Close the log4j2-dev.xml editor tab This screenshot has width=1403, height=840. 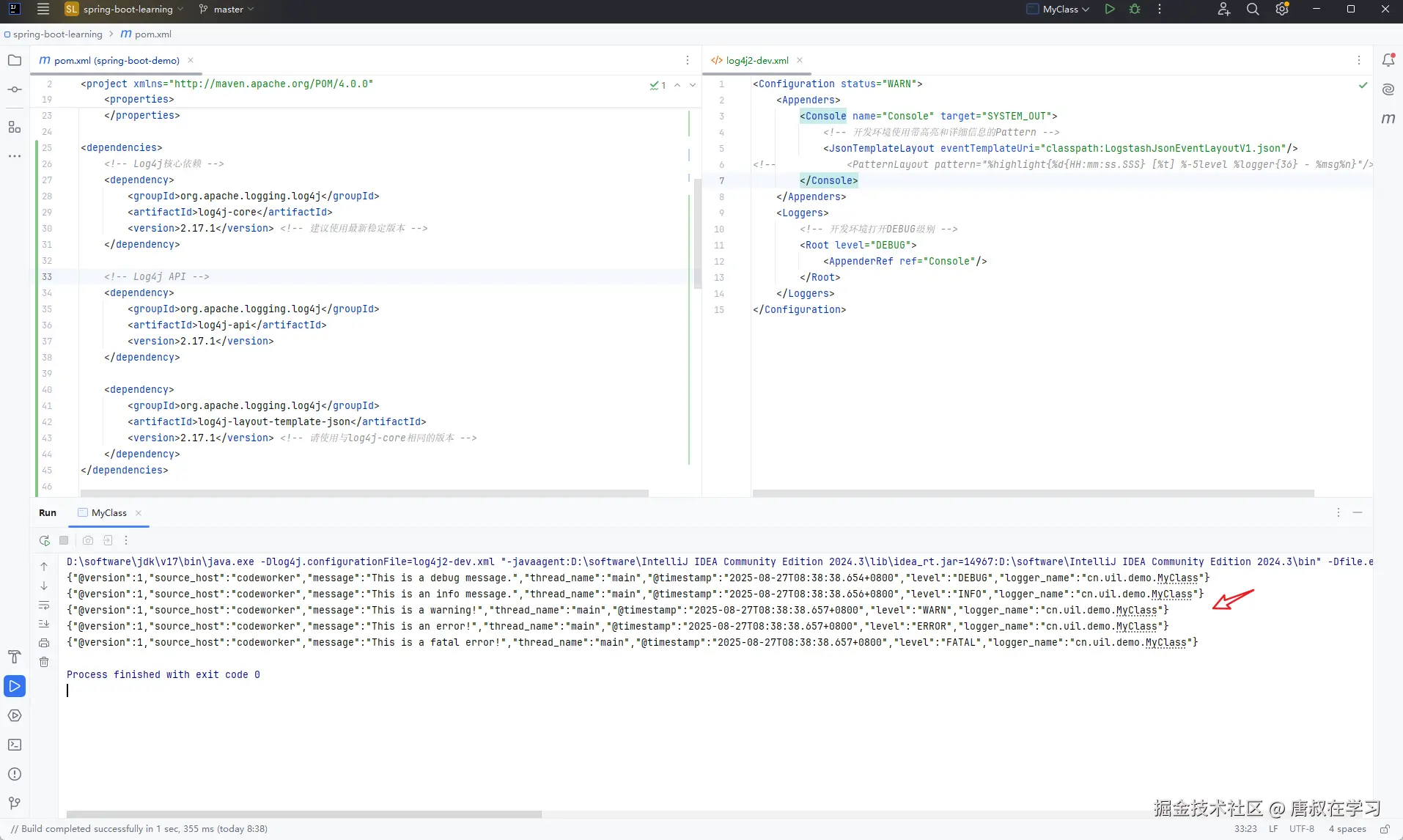(x=800, y=60)
